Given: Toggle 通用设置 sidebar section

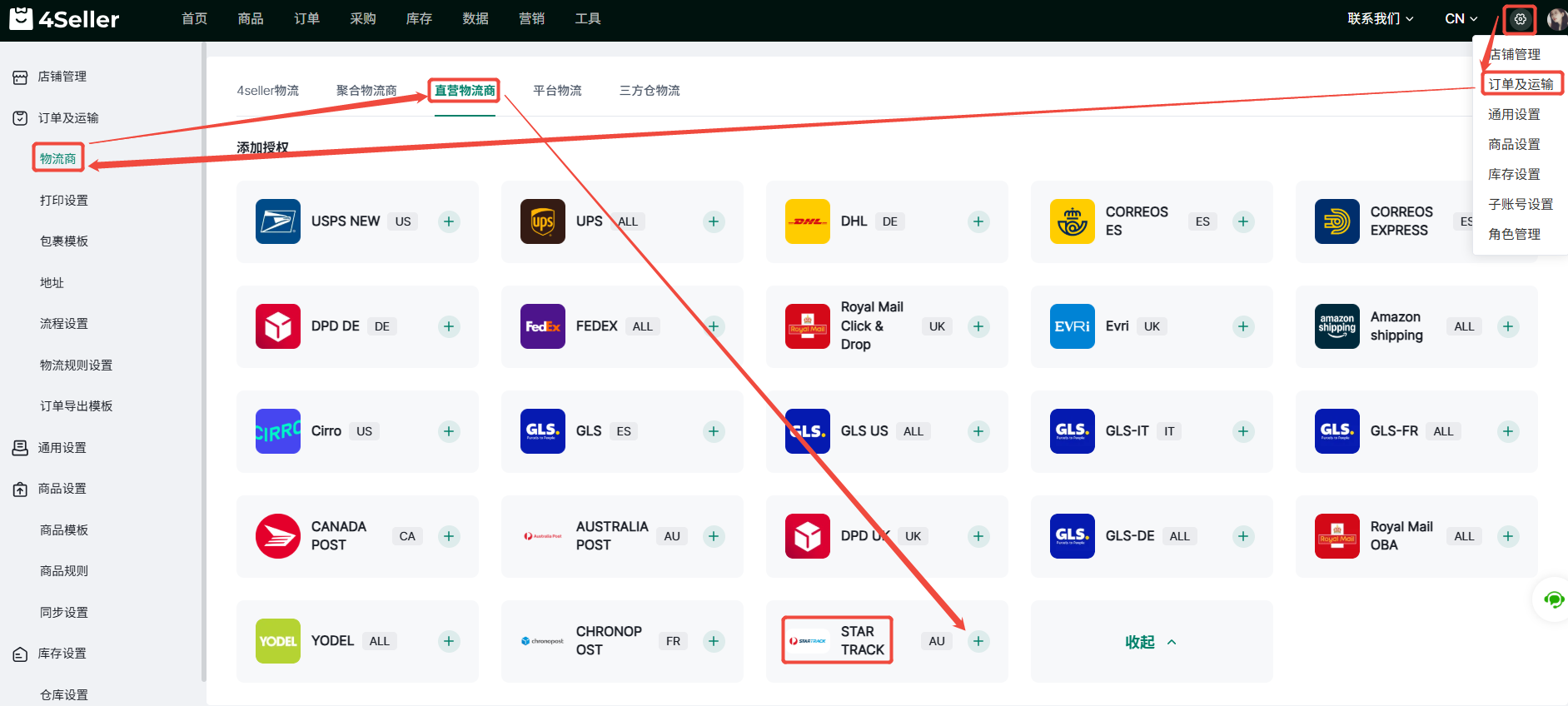Looking at the screenshot, I should coord(62,448).
